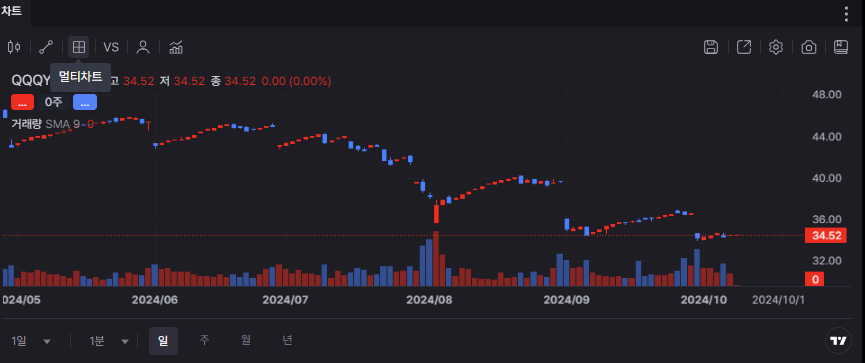Save the chart with floppy disk icon

click(711, 47)
